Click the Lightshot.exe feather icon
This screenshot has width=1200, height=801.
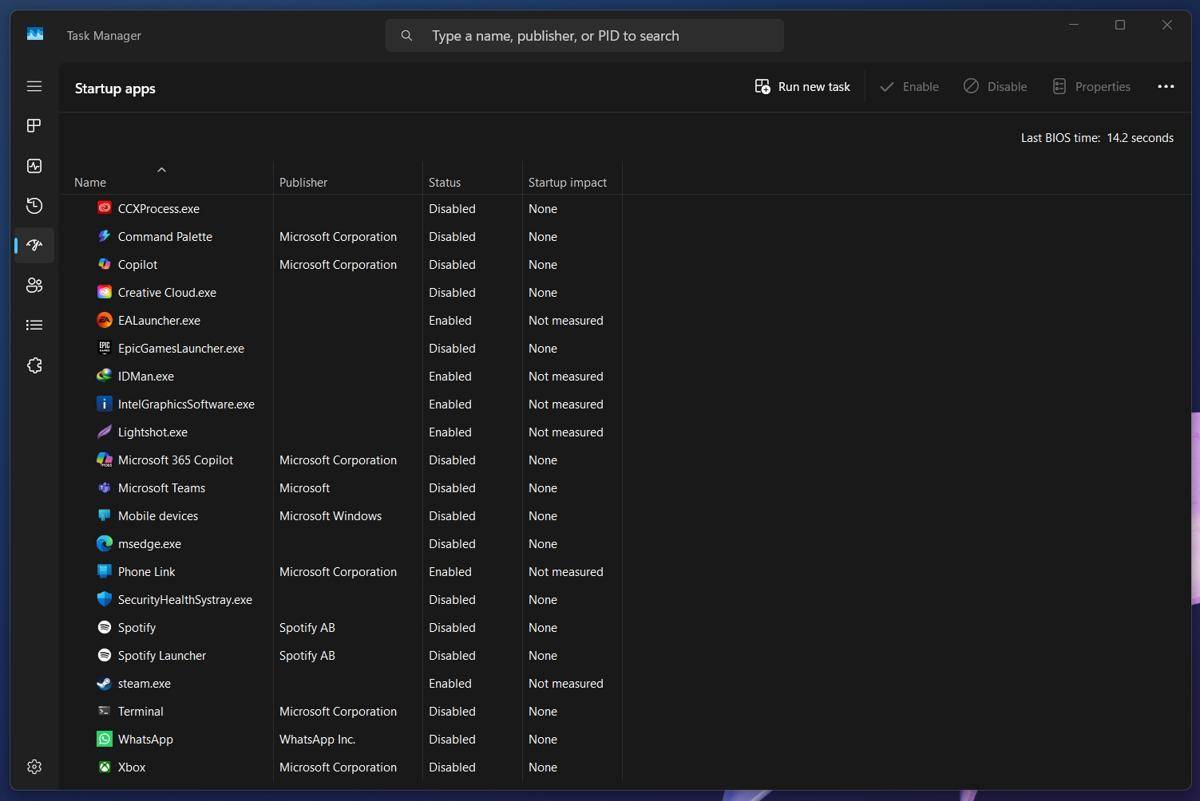(104, 432)
